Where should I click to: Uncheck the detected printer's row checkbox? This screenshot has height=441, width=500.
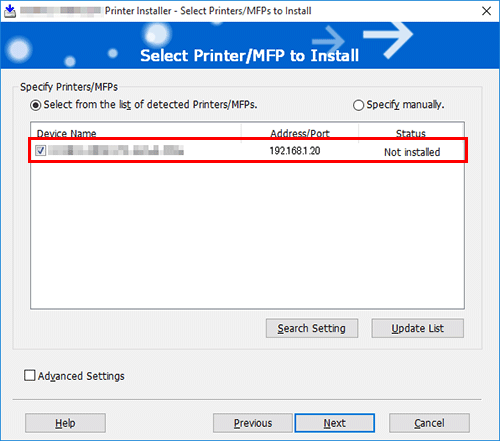[x=41, y=151]
